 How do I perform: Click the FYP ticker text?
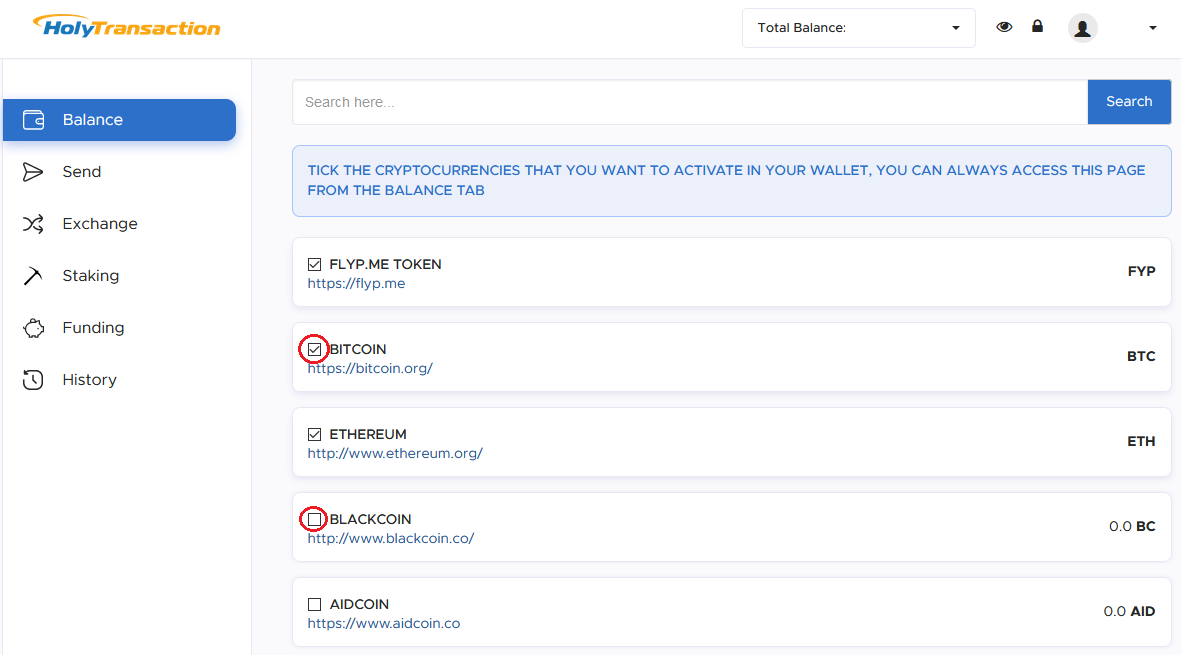(1141, 271)
